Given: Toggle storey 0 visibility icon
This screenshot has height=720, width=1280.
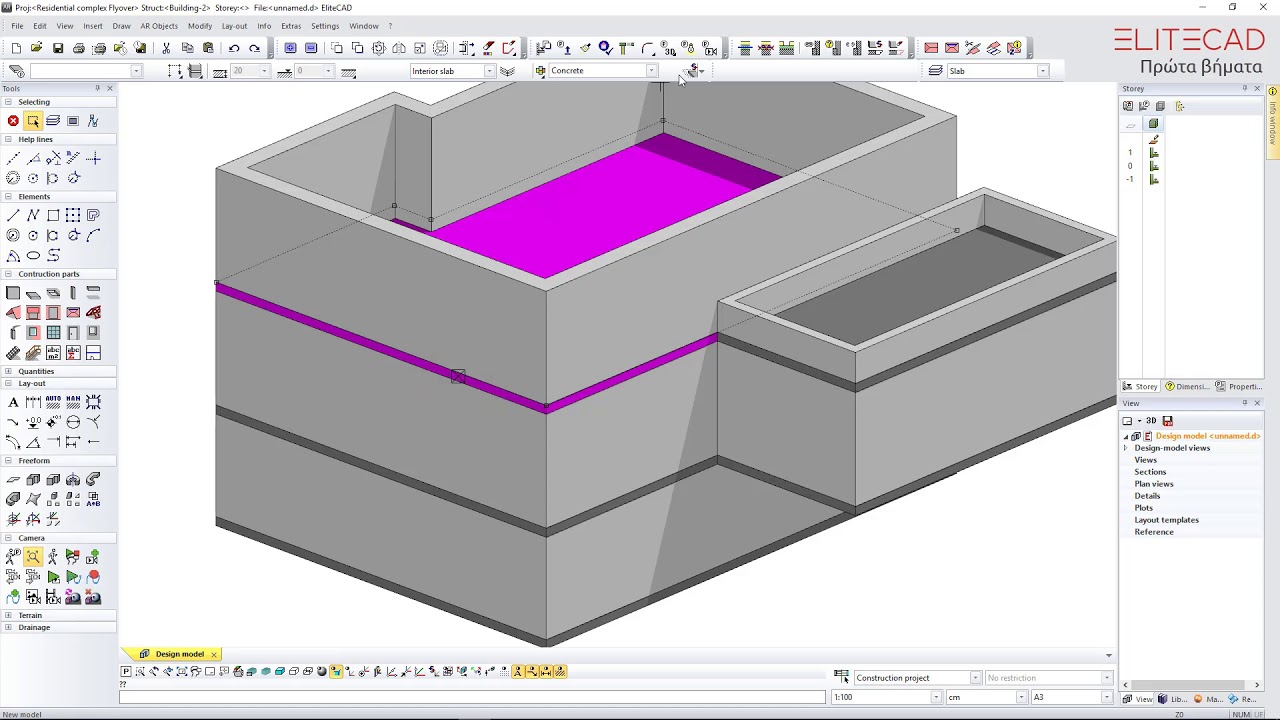Looking at the screenshot, I should pos(1154,166).
